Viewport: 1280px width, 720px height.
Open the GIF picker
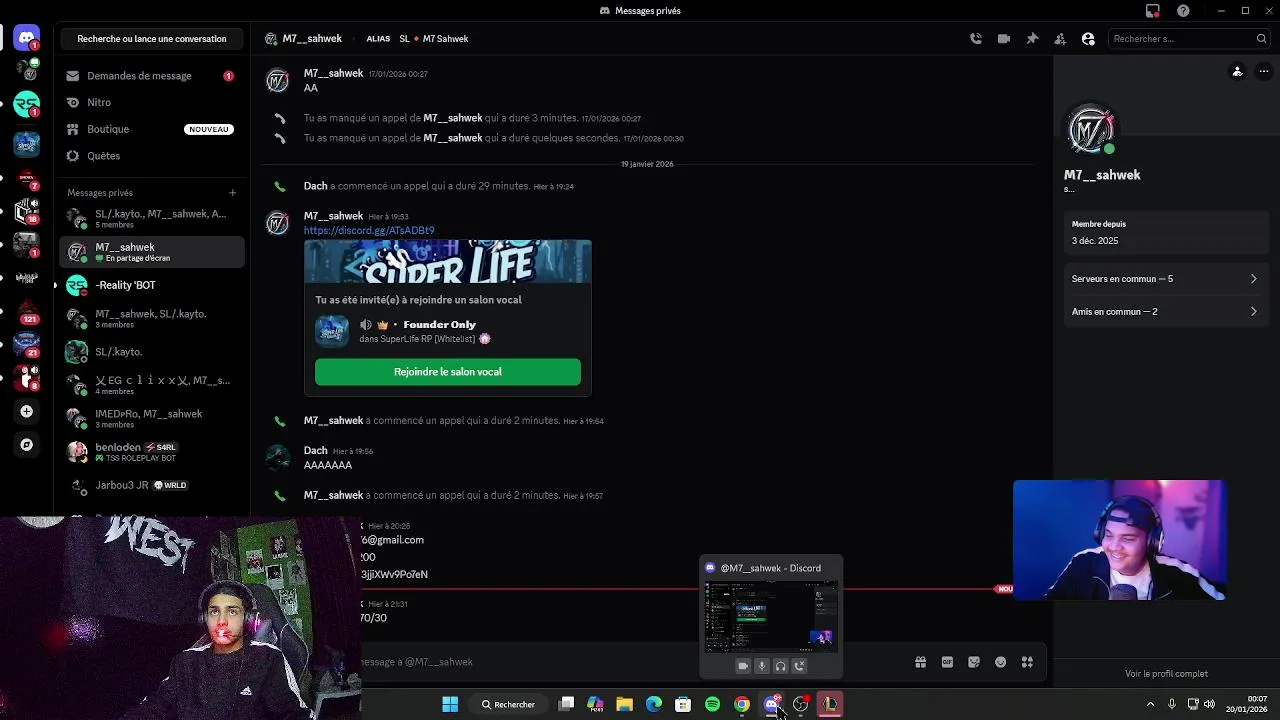coord(947,662)
